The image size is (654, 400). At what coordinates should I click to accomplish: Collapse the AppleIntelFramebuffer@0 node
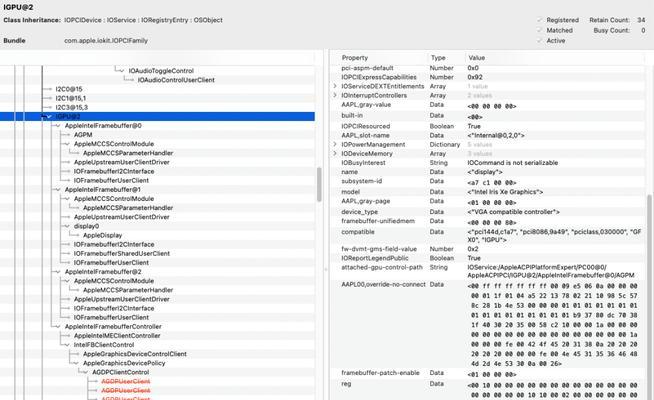click(58, 126)
